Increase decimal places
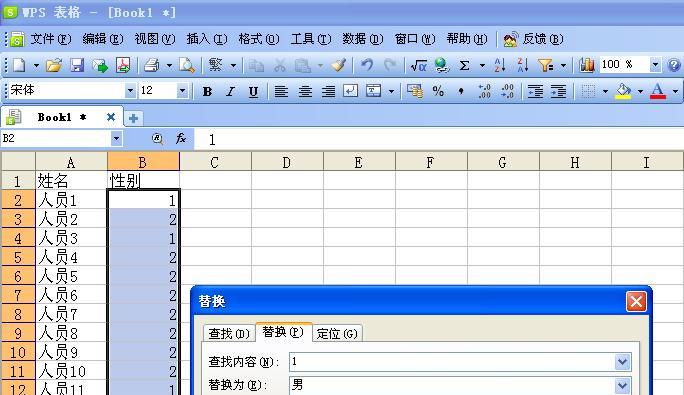Image resolution: width=684 pixels, height=395 pixels. click(484, 91)
